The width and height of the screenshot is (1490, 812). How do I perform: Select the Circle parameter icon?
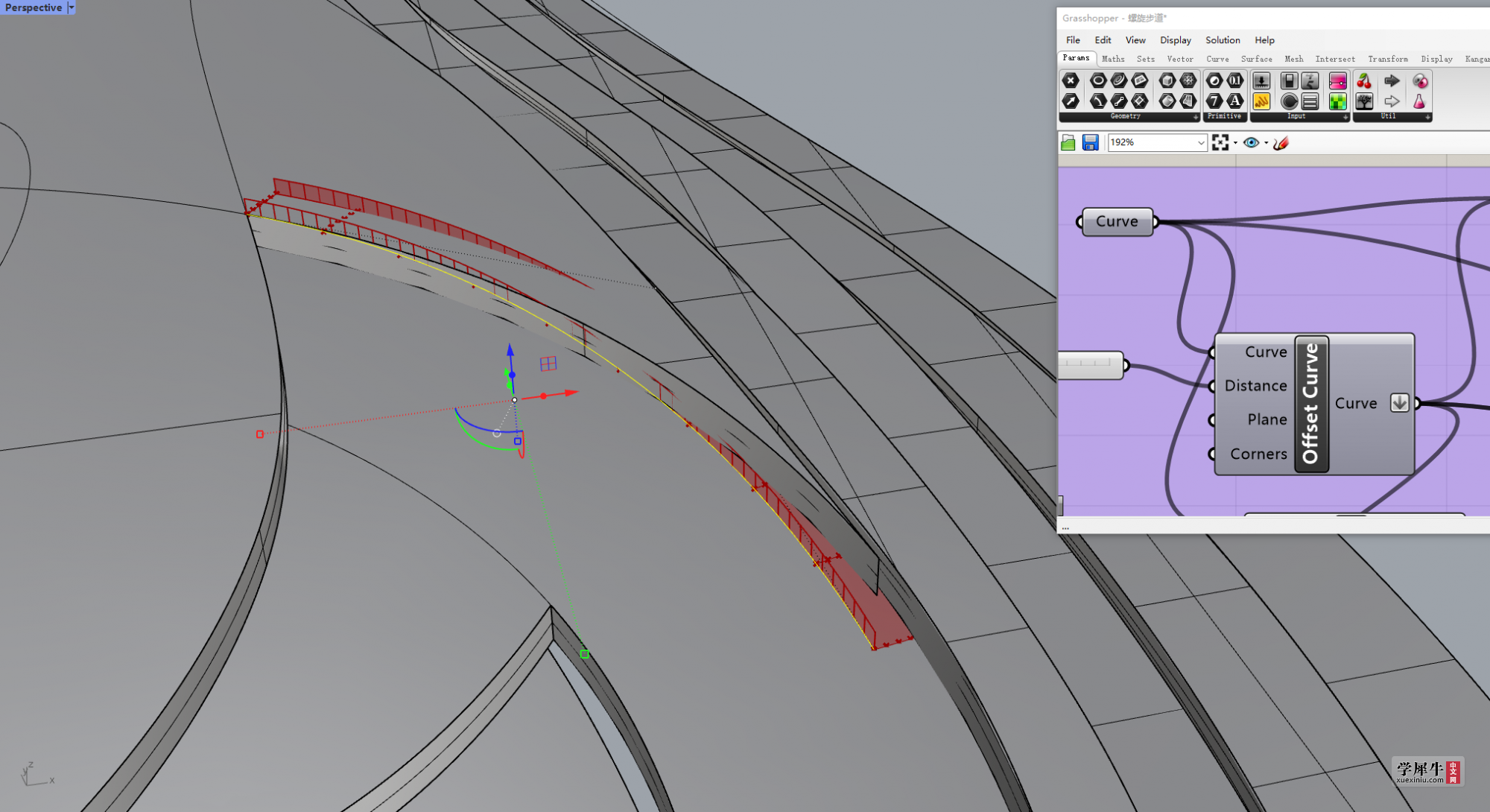[1097, 80]
